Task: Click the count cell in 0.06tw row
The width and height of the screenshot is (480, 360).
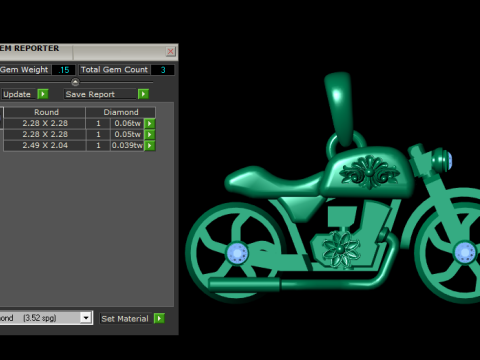Action: (98, 123)
